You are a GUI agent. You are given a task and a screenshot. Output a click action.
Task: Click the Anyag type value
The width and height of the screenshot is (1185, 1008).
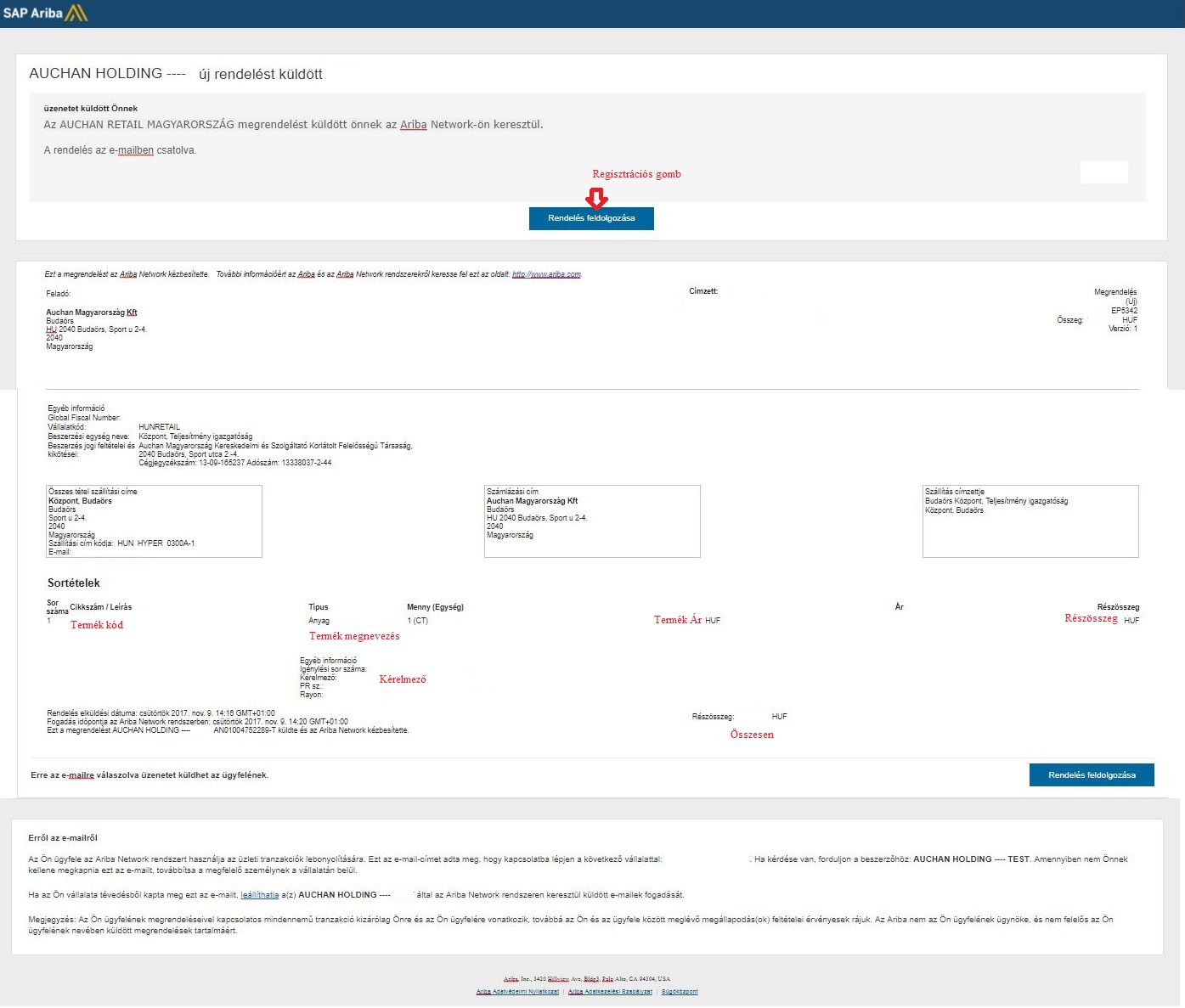[x=319, y=621]
